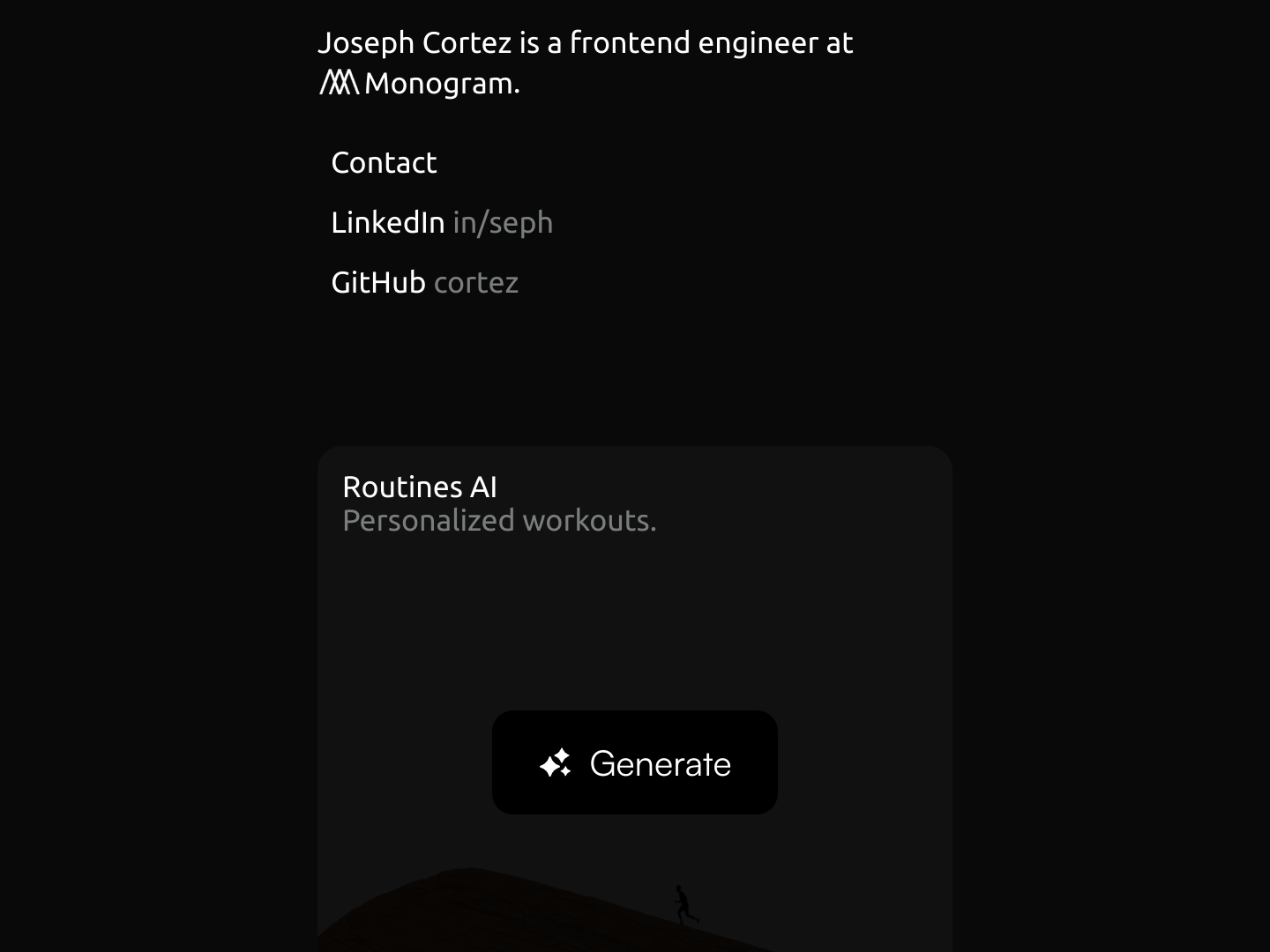The height and width of the screenshot is (952, 1270).
Task: Click the word Routines in card title
Action: pos(401,487)
